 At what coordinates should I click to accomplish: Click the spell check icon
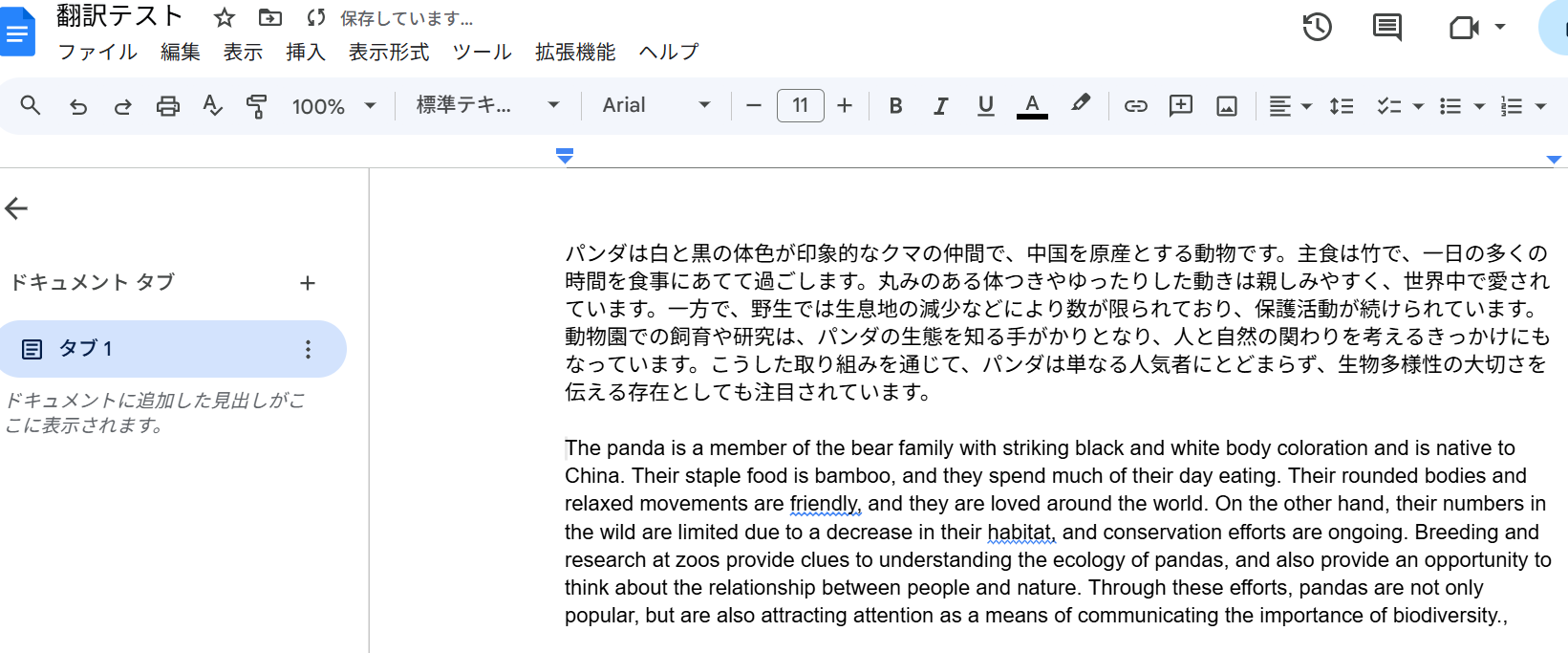(212, 106)
